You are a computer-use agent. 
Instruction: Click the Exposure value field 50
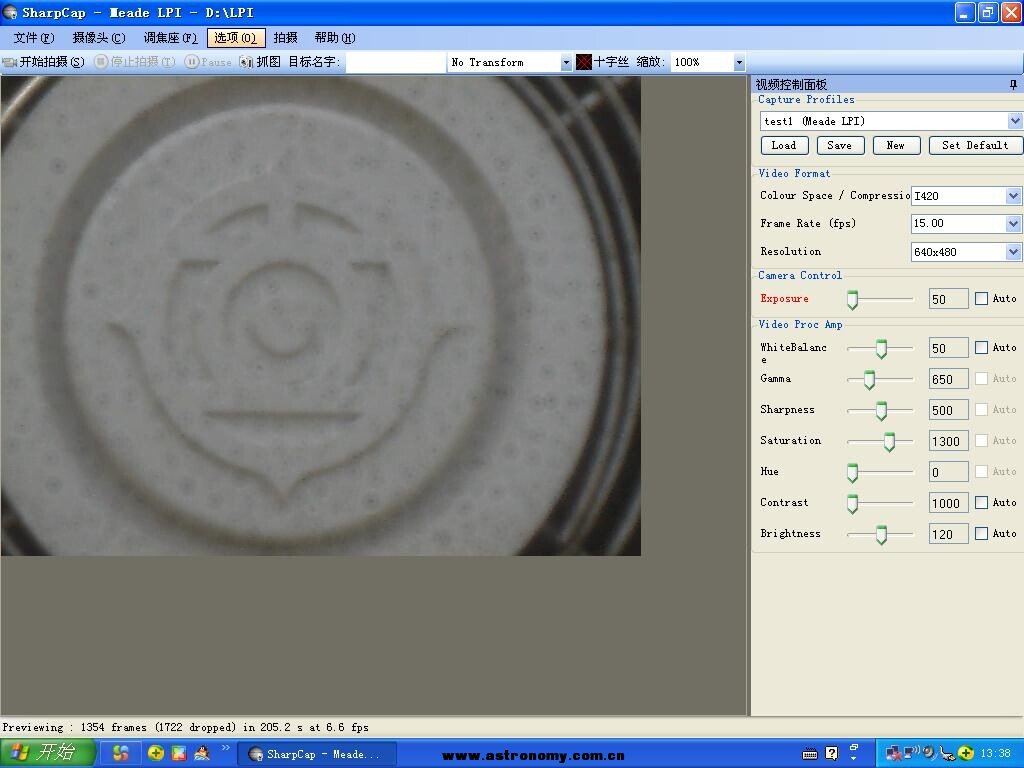[948, 299]
